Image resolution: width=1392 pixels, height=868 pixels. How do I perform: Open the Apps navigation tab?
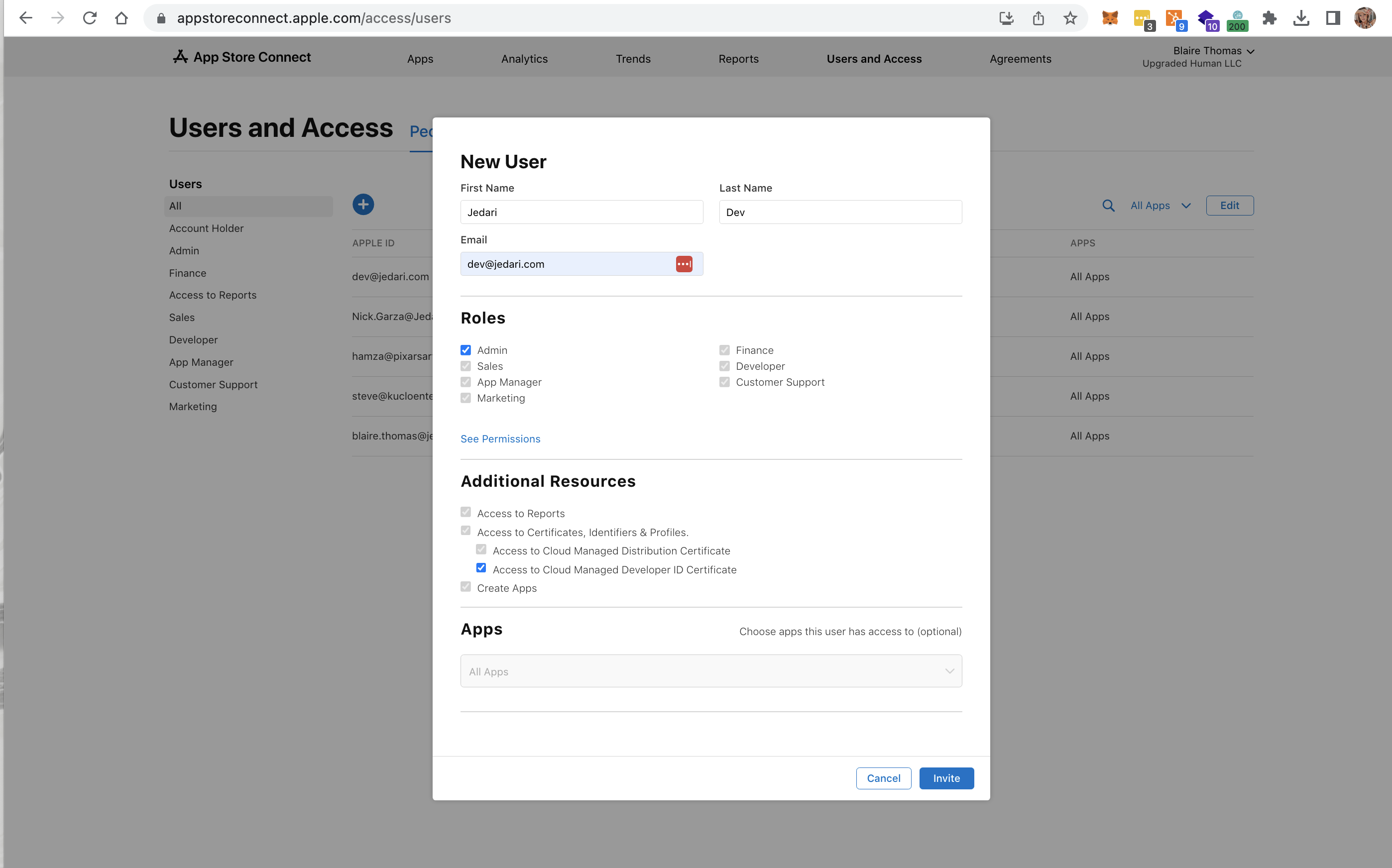click(420, 59)
